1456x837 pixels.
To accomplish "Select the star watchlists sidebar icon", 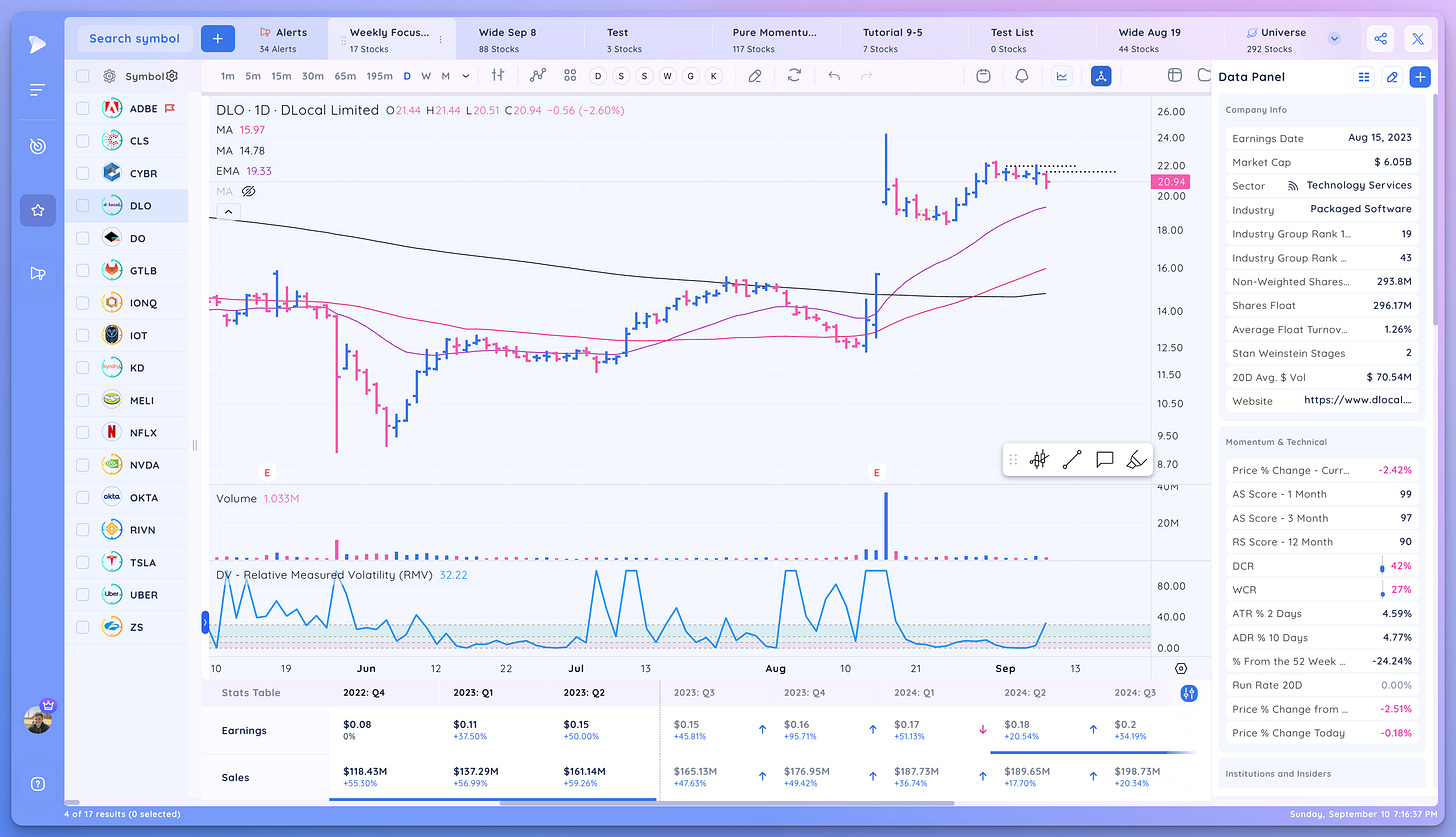I will coord(37,210).
